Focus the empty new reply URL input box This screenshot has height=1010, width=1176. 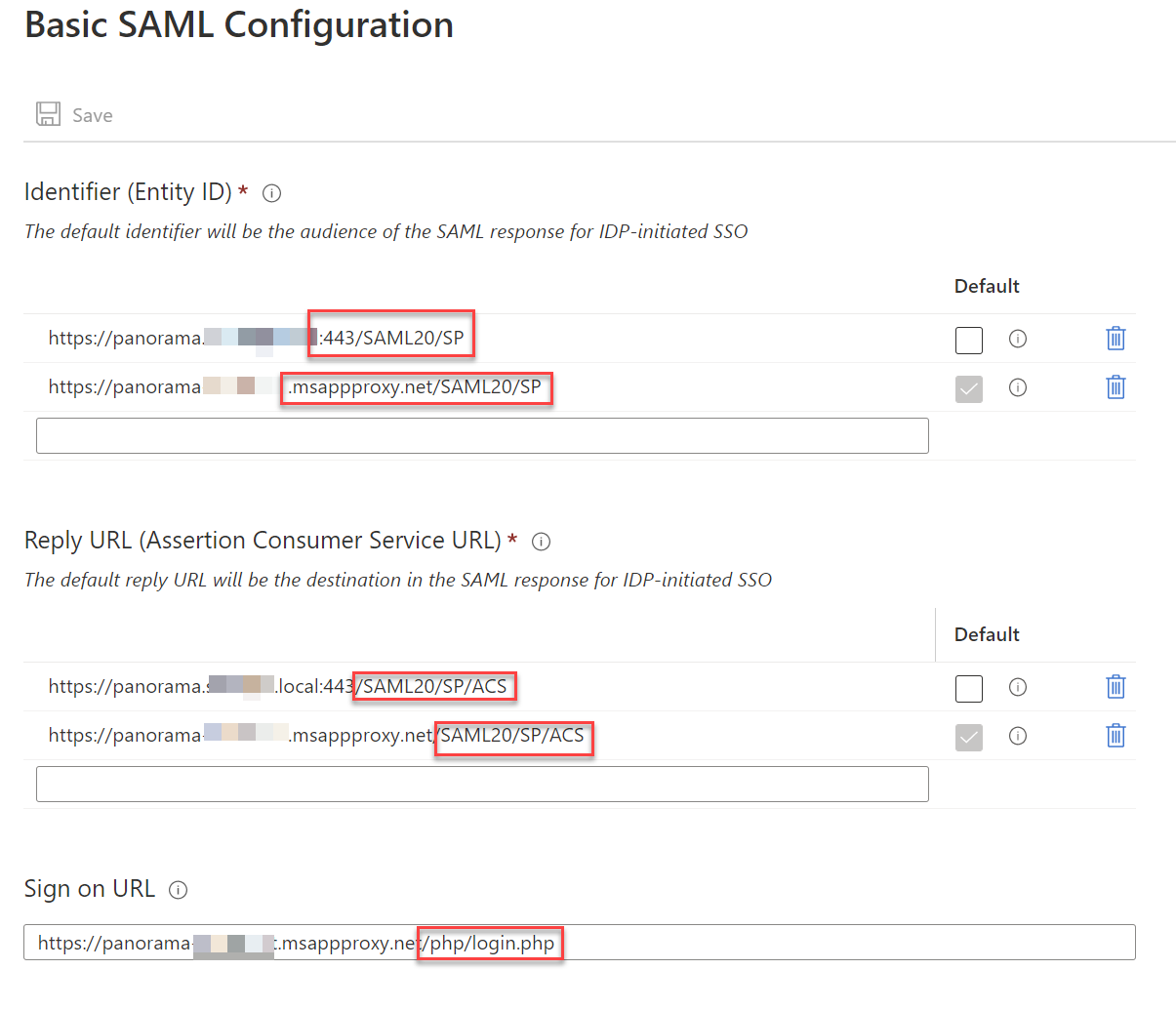[x=482, y=785]
